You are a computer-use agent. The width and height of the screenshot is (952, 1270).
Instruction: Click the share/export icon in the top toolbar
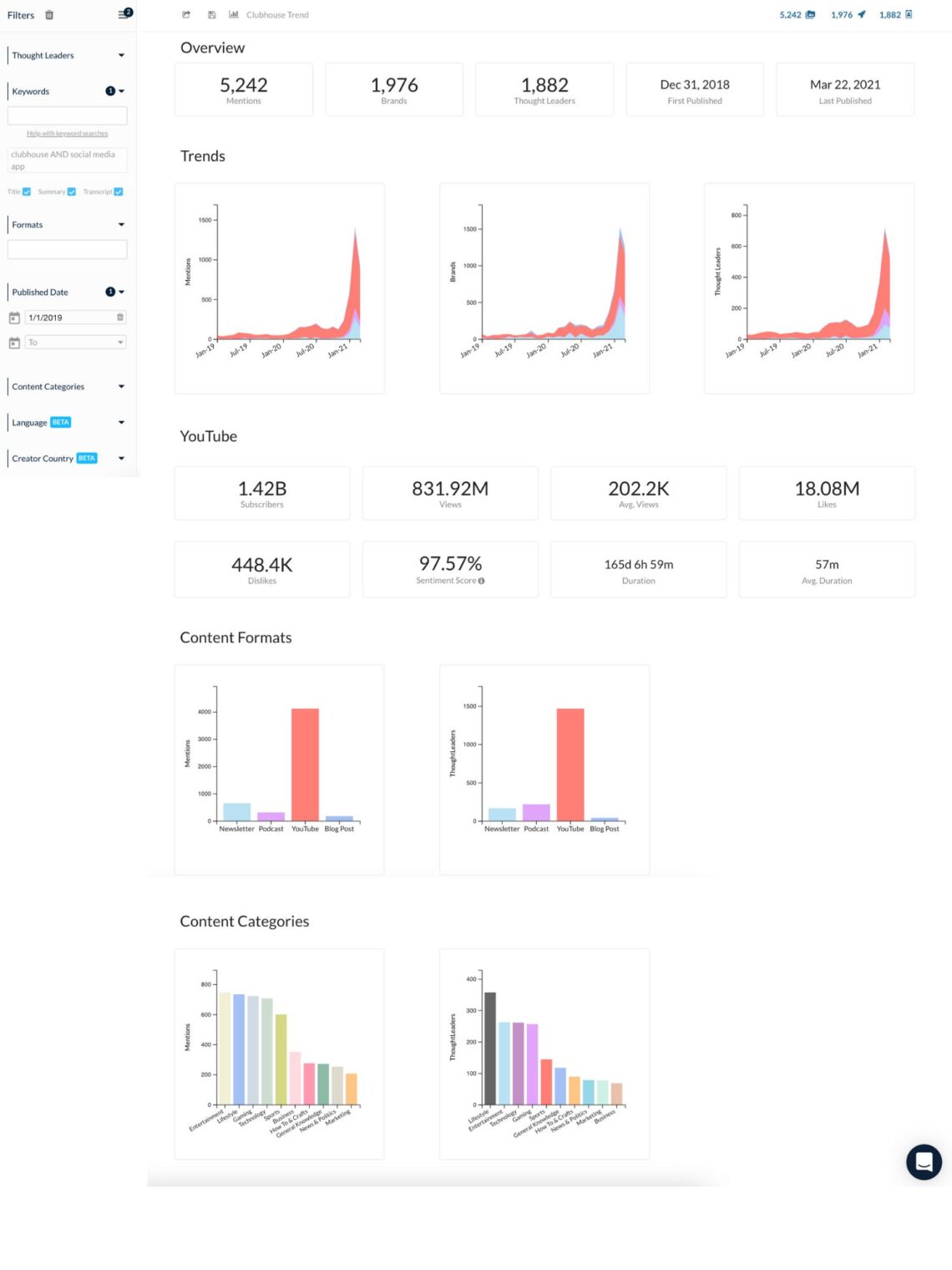click(x=185, y=14)
